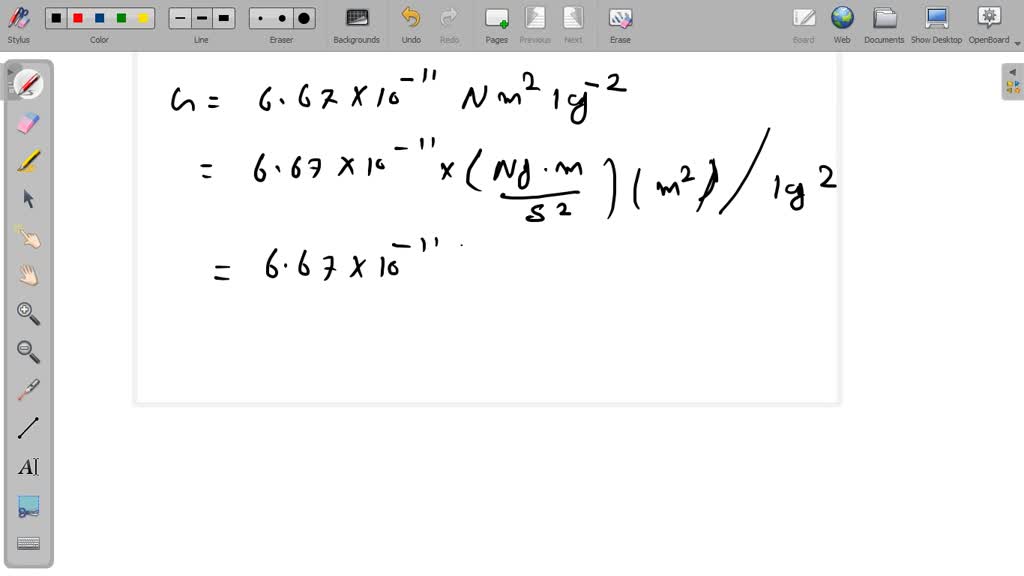Open the Backgrounds selector
The image size is (1024, 576).
coord(357,17)
